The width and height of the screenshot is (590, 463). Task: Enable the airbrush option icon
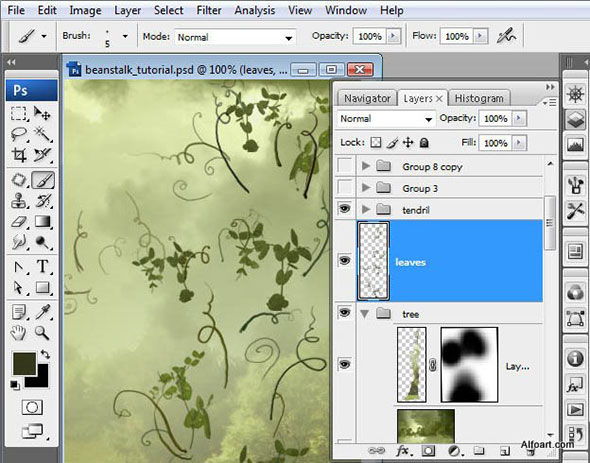[507, 36]
